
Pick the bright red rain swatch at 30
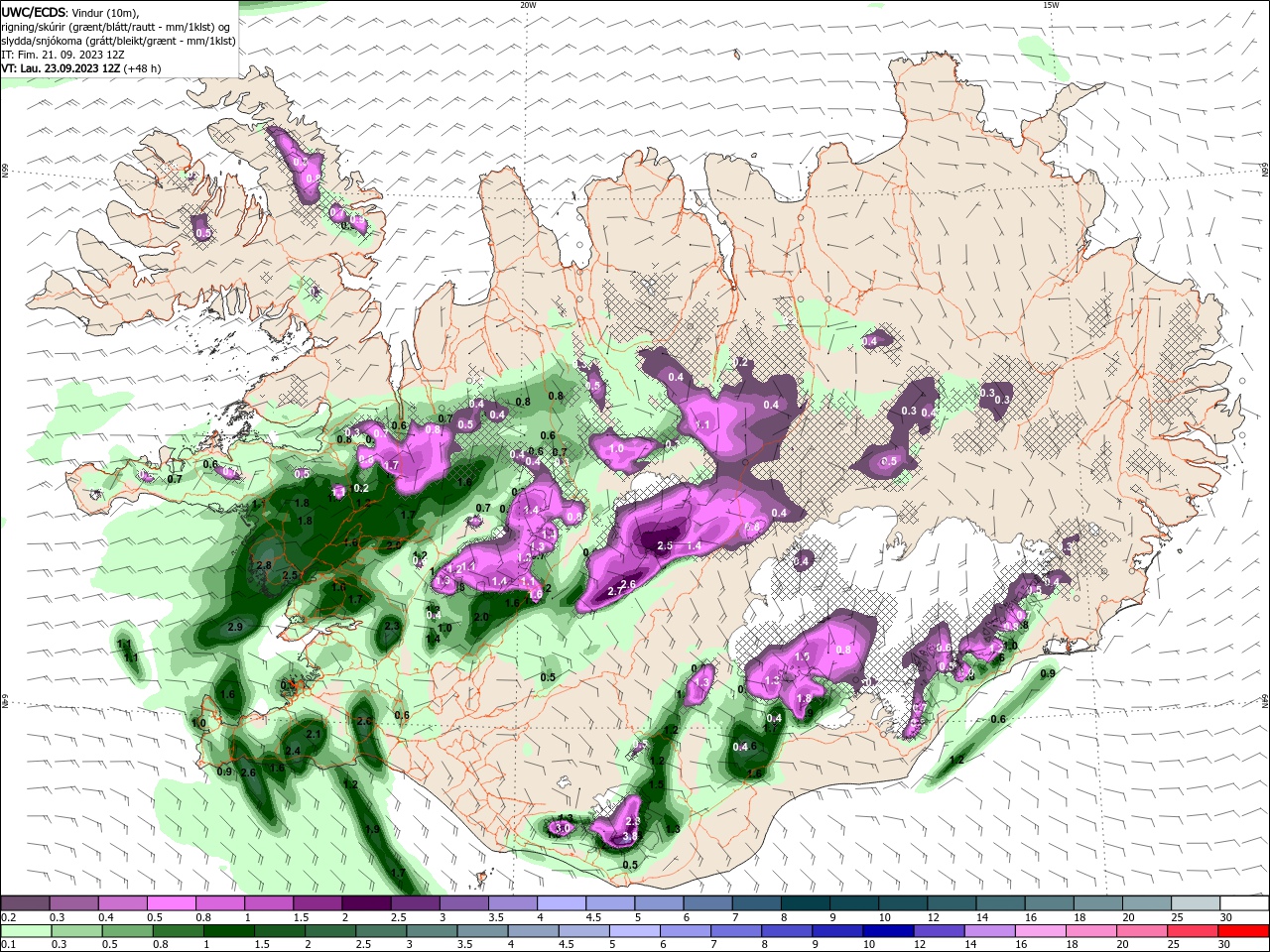pyautogui.click(x=1244, y=931)
